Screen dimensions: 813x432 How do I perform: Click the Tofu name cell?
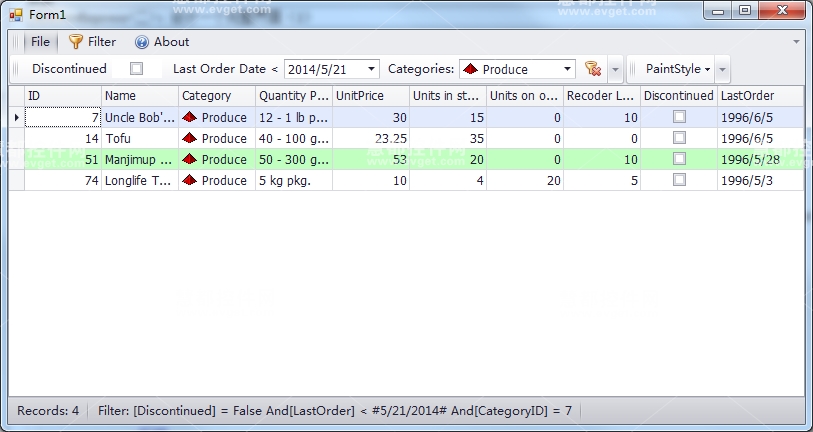click(x=140, y=138)
